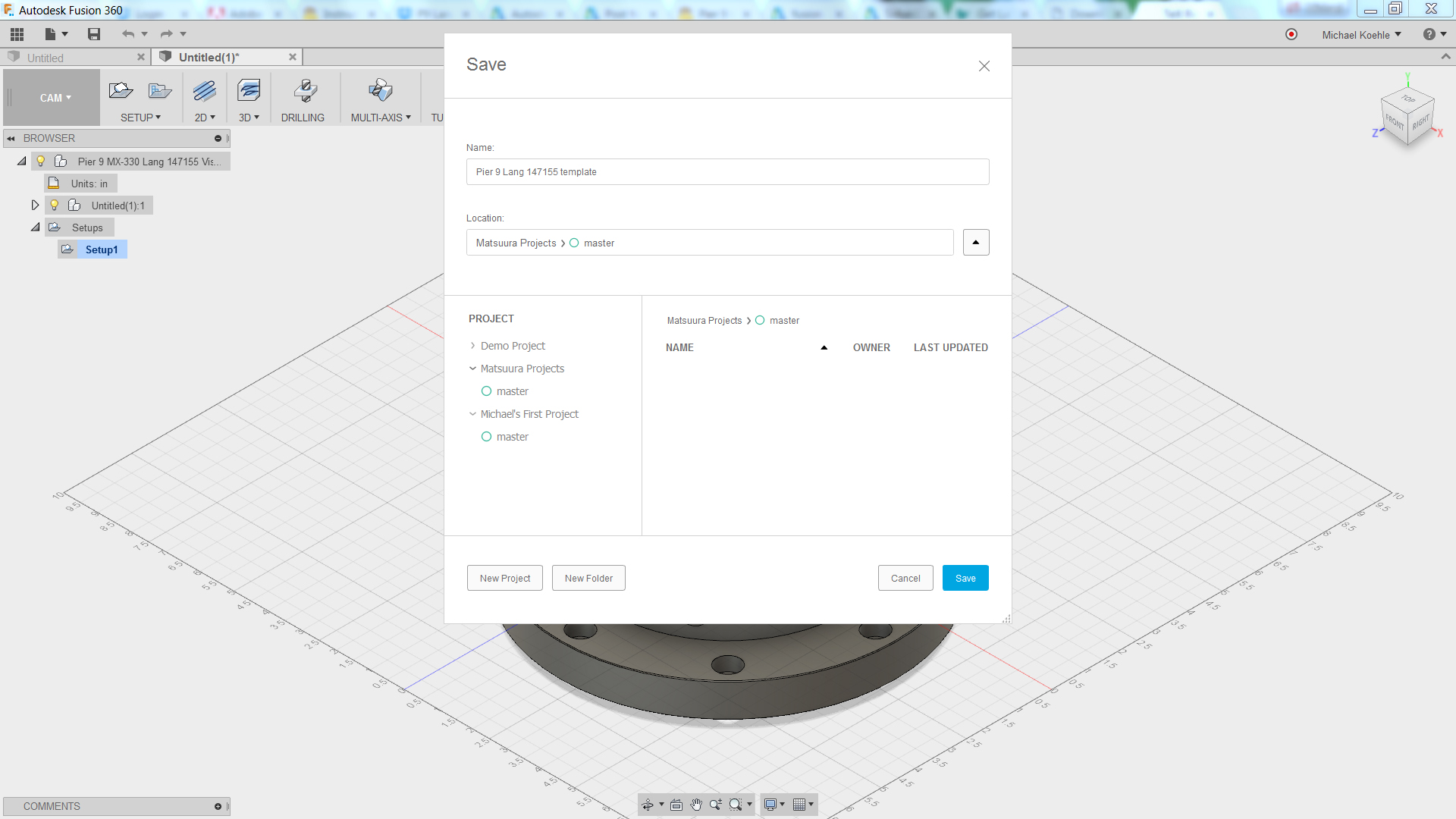The image size is (1456, 819).
Task: Click the blue Save button
Action: coord(965,578)
